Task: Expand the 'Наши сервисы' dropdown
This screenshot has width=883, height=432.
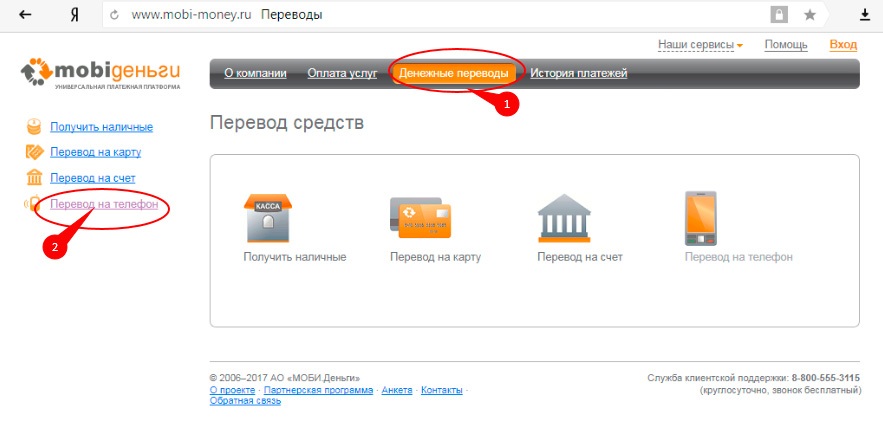Action: tap(700, 45)
